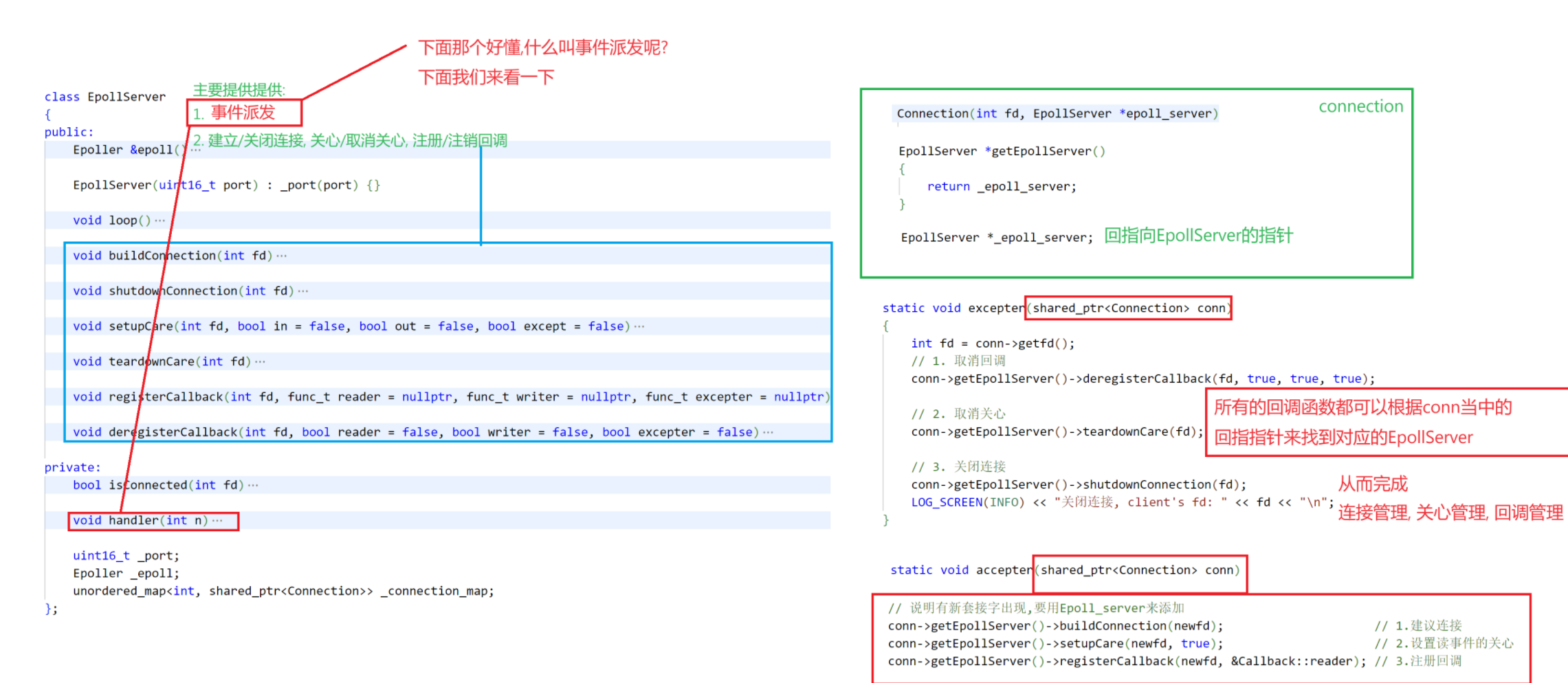This screenshot has width=1568, height=683.
Task: Click the '// 3.注册回调' trailing comment
Action: coord(1418,662)
